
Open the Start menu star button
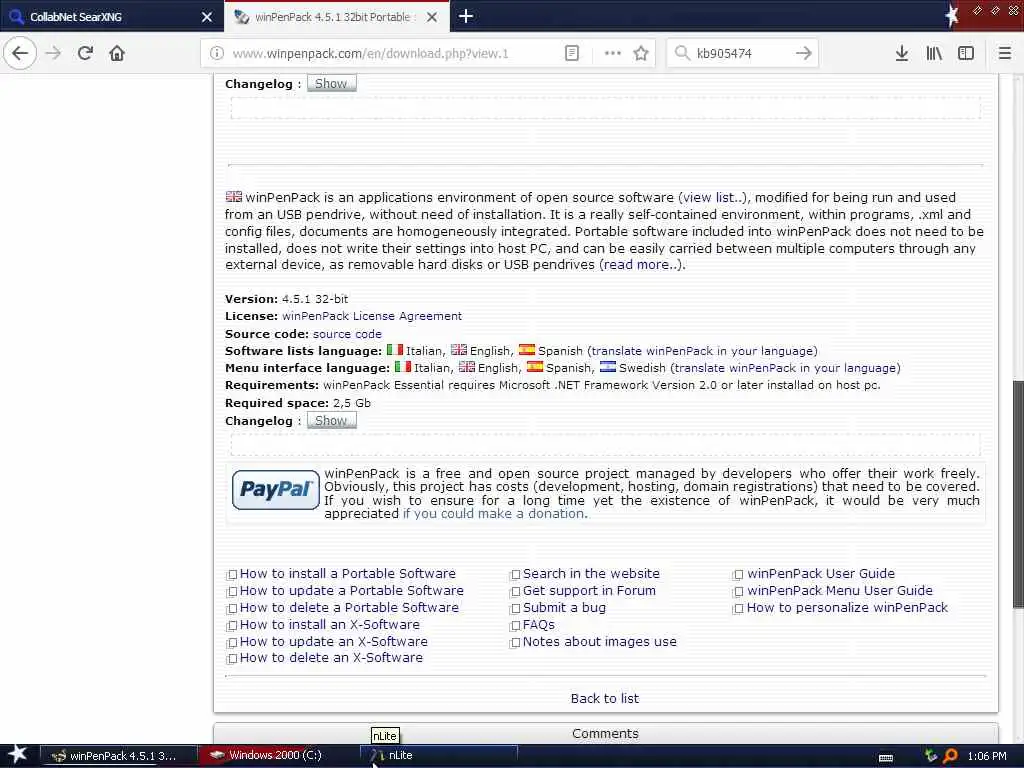coord(17,754)
